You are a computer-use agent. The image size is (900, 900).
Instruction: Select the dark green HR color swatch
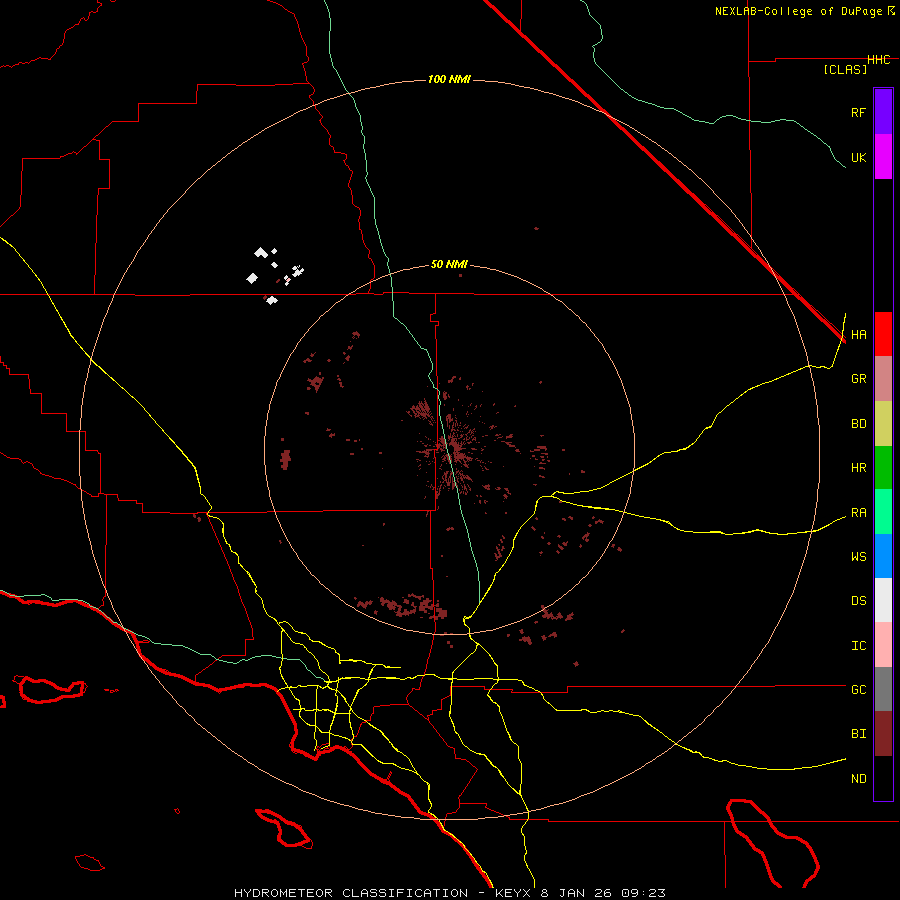tap(883, 467)
